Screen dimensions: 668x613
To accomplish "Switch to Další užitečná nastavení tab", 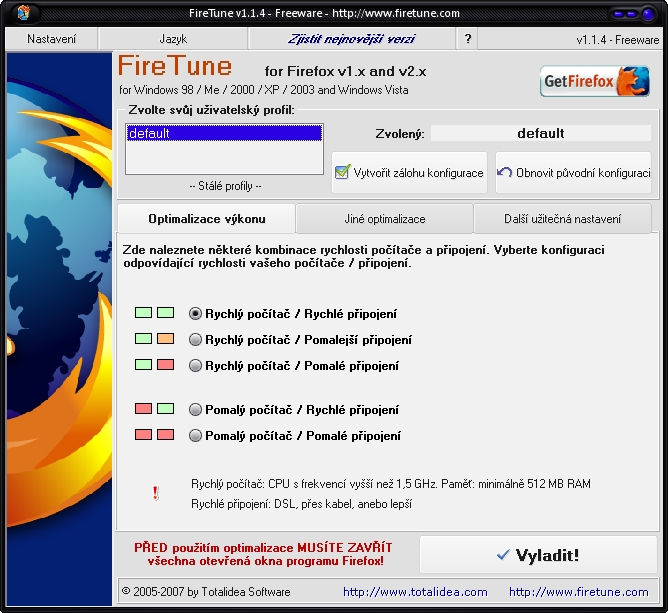I will [x=562, y=219].
